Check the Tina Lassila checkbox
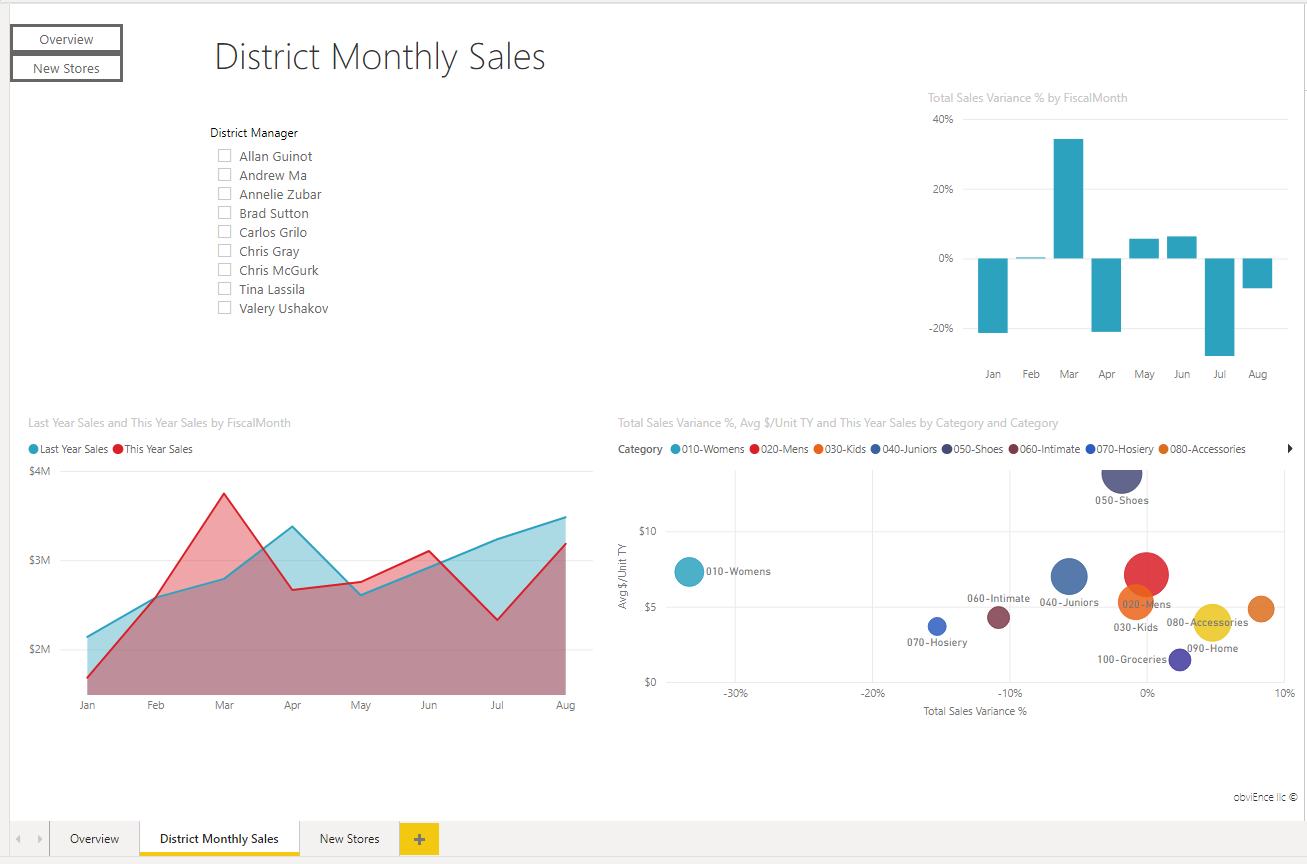1307x864 pixels. [225, 289]
